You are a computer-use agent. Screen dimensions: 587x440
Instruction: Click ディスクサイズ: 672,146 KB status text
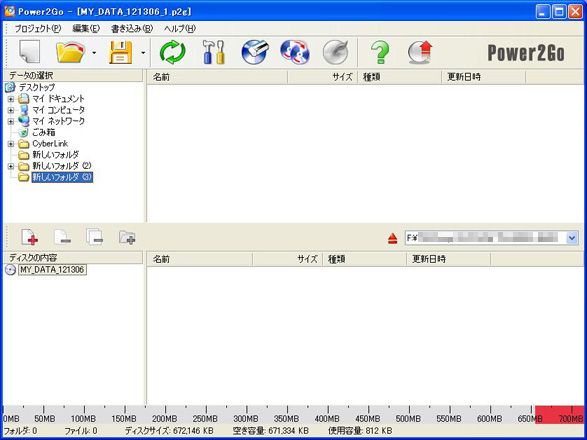[169, 431]
